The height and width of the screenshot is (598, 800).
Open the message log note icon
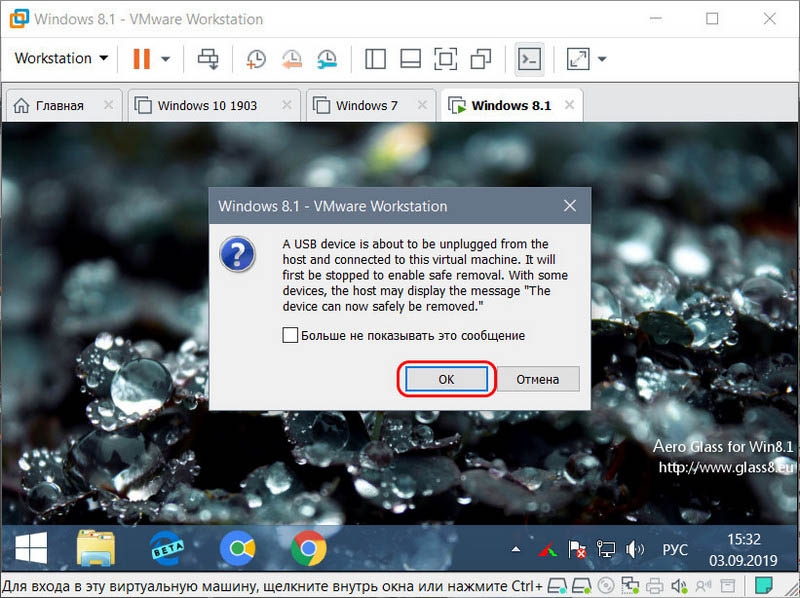coord(764,586)
